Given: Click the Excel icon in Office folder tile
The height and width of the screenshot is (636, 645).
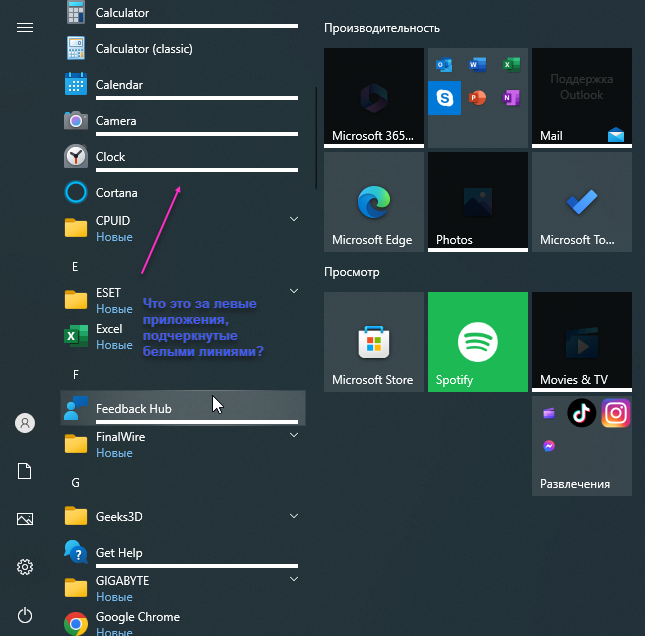Looking at the screenshot, I should 511,65.
